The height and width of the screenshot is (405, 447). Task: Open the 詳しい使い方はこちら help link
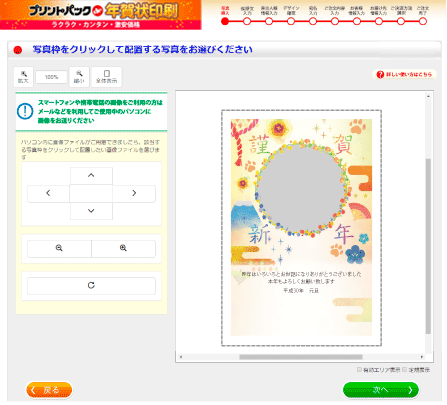[x=404, y=74]
